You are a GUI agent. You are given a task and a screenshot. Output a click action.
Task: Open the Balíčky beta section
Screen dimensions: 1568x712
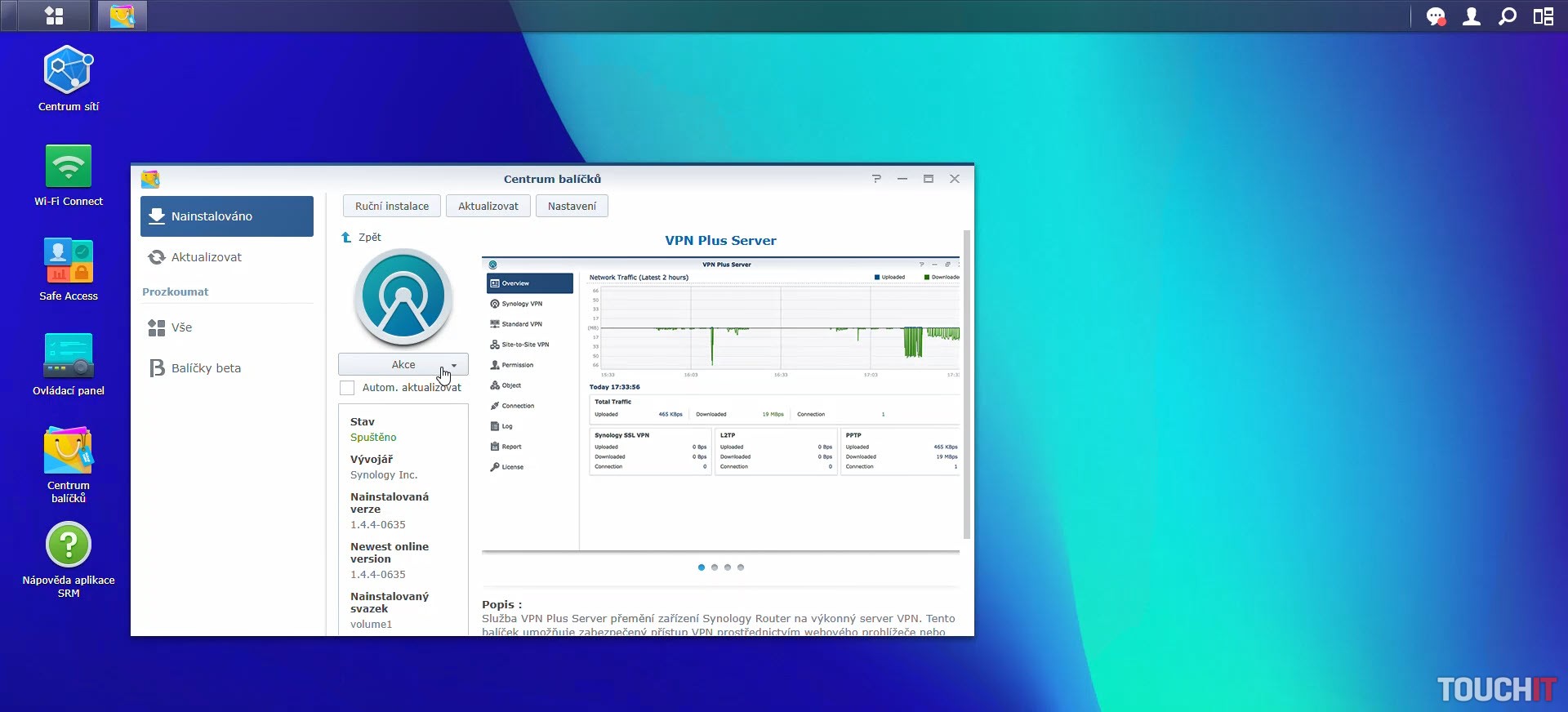coord(206,368)
